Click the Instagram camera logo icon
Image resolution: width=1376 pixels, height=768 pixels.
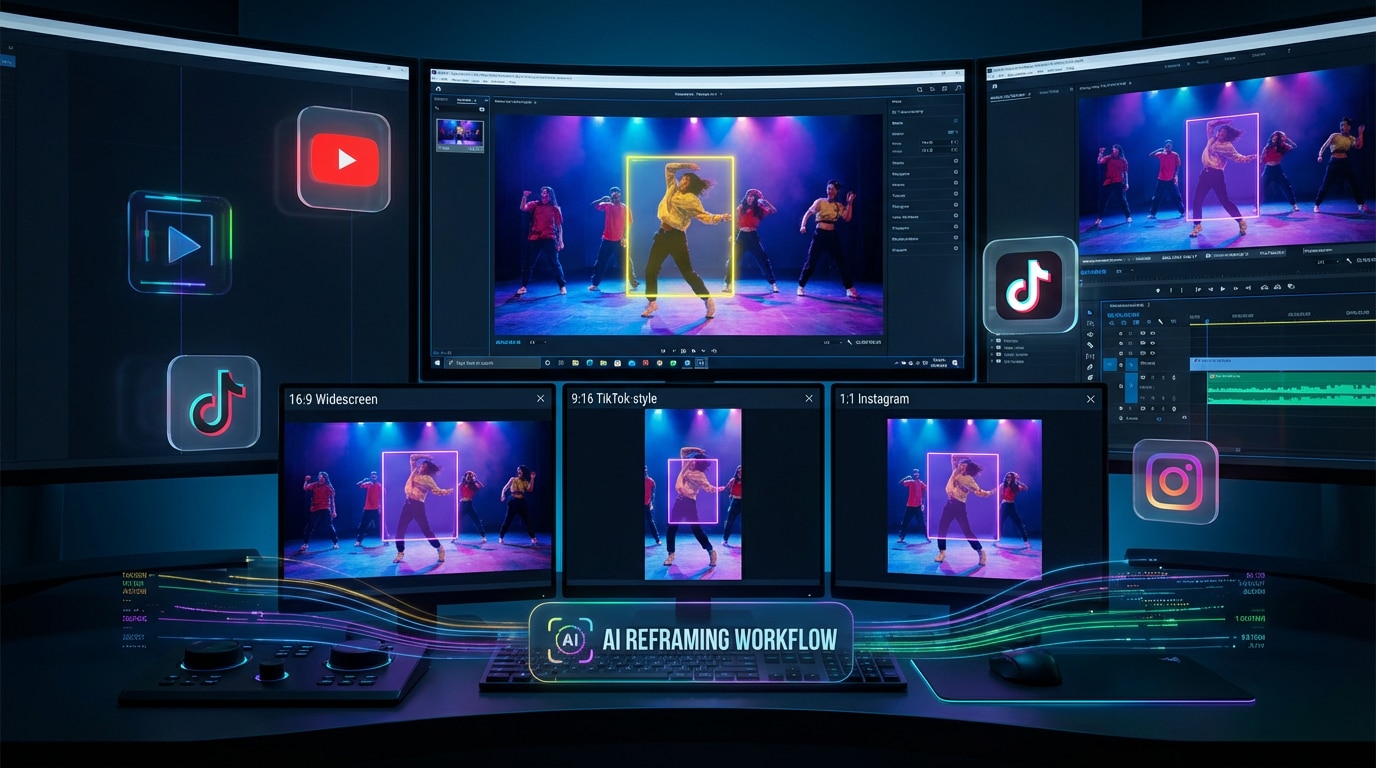[x=1175, y=481]
